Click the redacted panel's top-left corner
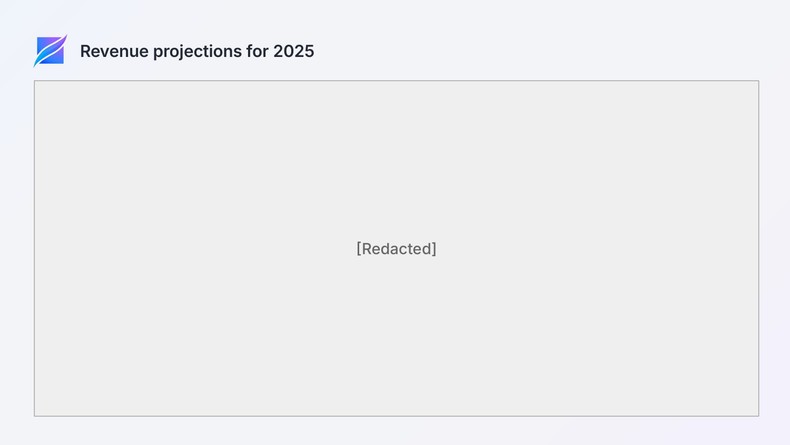The image size is (790, 445). tap(35, 82)
